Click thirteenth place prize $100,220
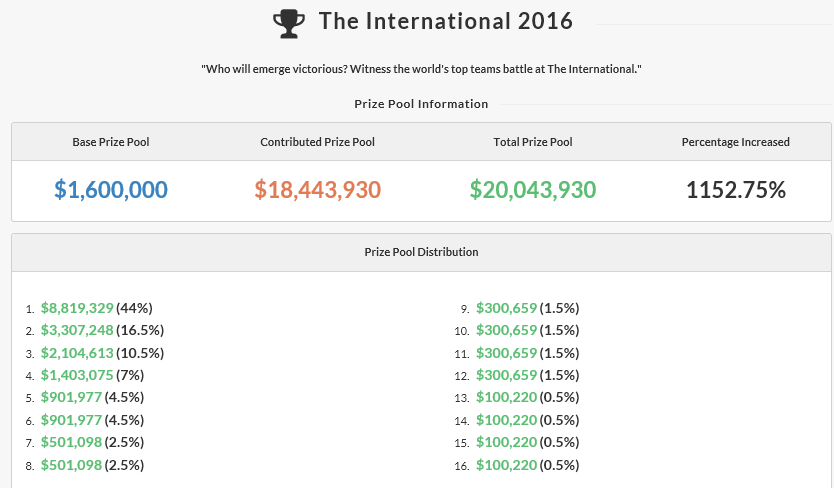The image size is (834, 488). tap(506, 398)
